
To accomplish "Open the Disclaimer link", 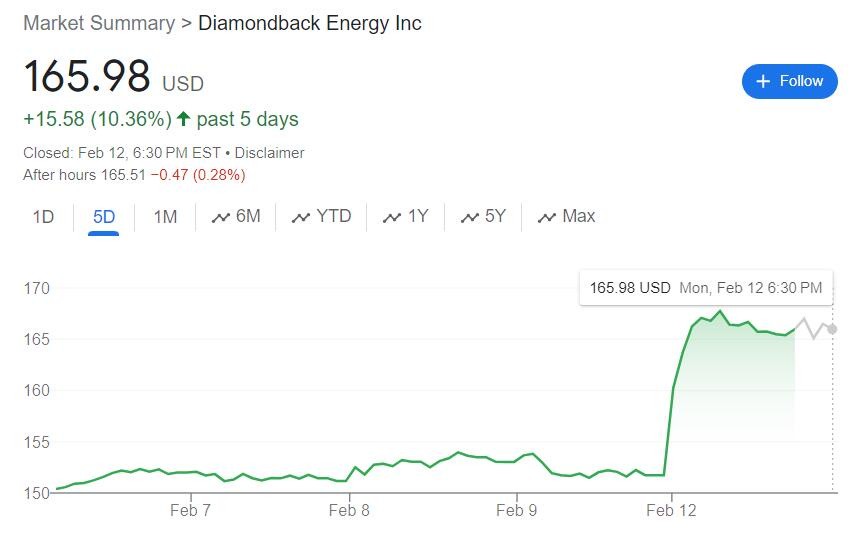I will tap(270, 153).
